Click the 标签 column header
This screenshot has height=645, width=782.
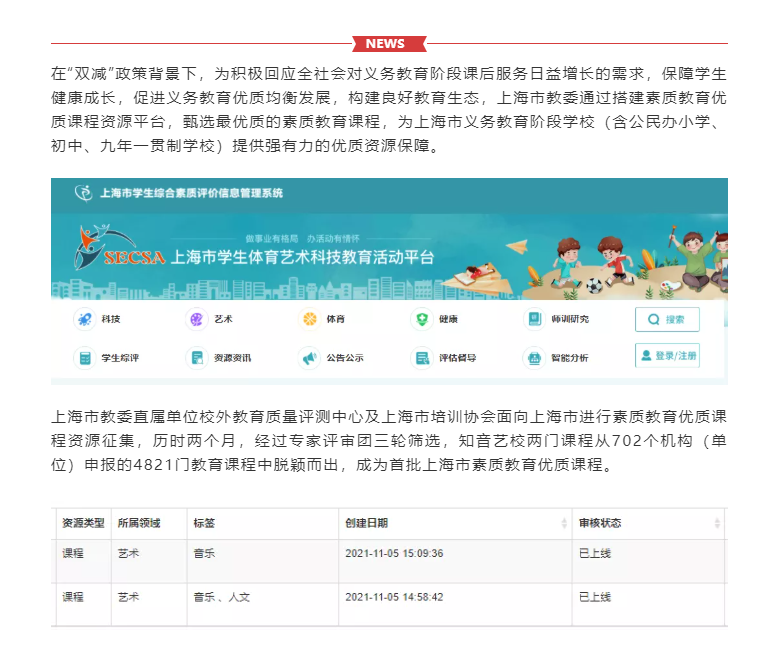tap(204, 523)
